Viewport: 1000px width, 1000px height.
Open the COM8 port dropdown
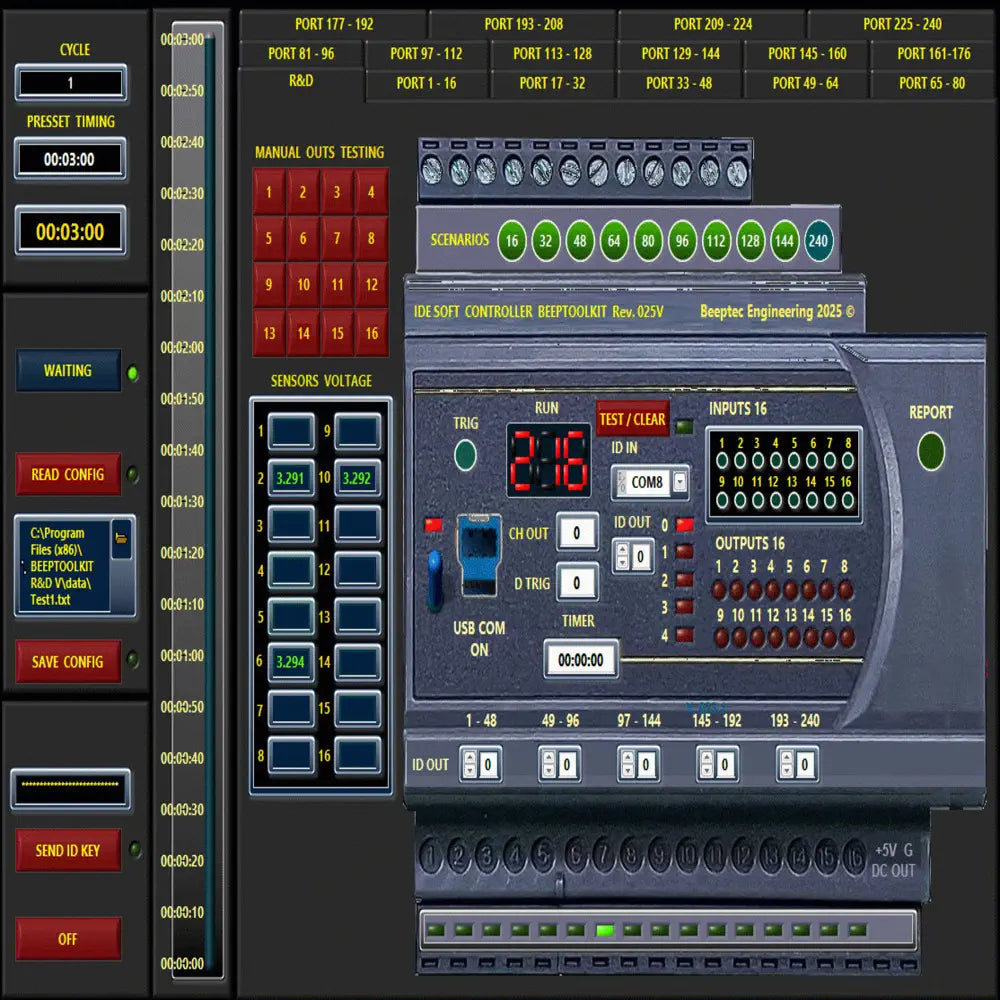pyautogui.click(x=680, y=482)
